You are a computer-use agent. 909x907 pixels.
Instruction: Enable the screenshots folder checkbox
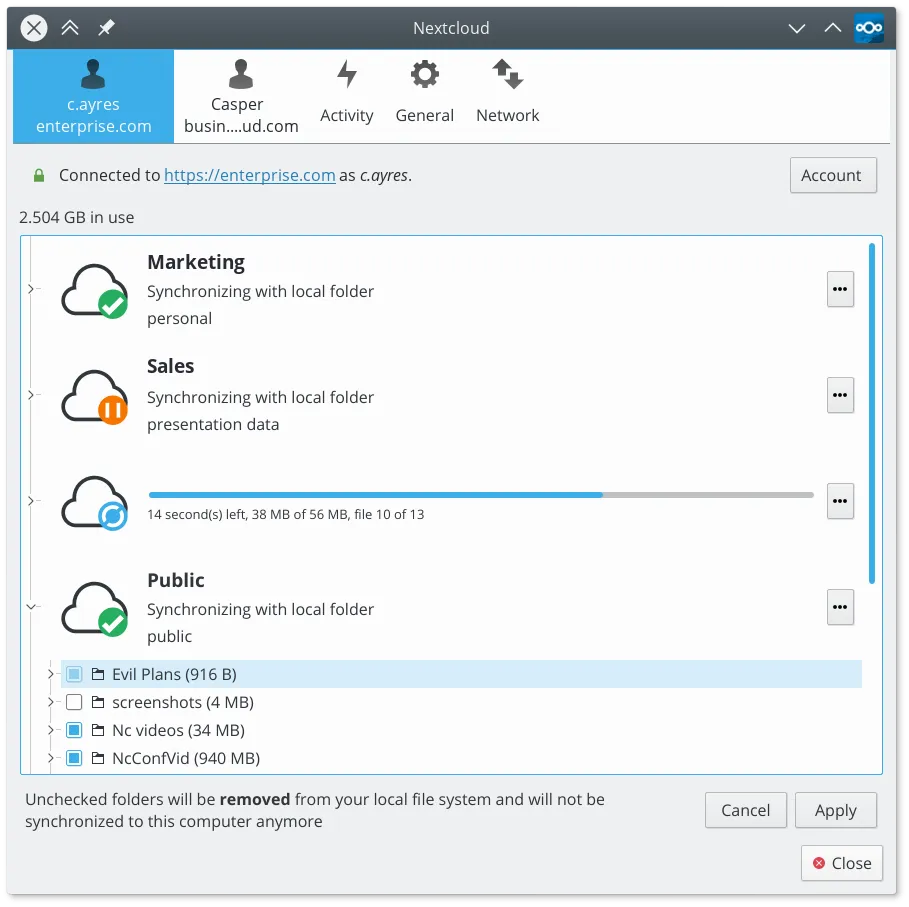point(74,702)
